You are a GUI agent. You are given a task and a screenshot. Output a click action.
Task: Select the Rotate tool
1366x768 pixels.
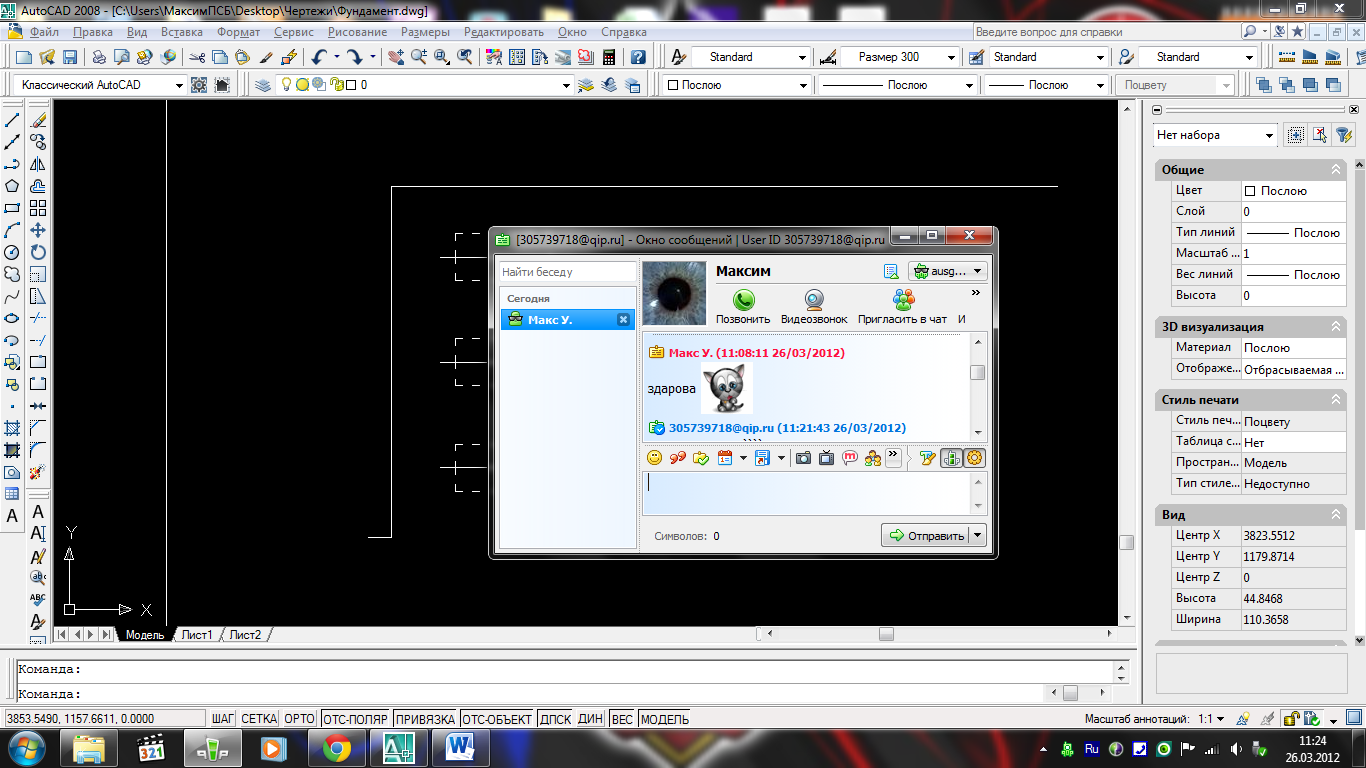point(38,252)
